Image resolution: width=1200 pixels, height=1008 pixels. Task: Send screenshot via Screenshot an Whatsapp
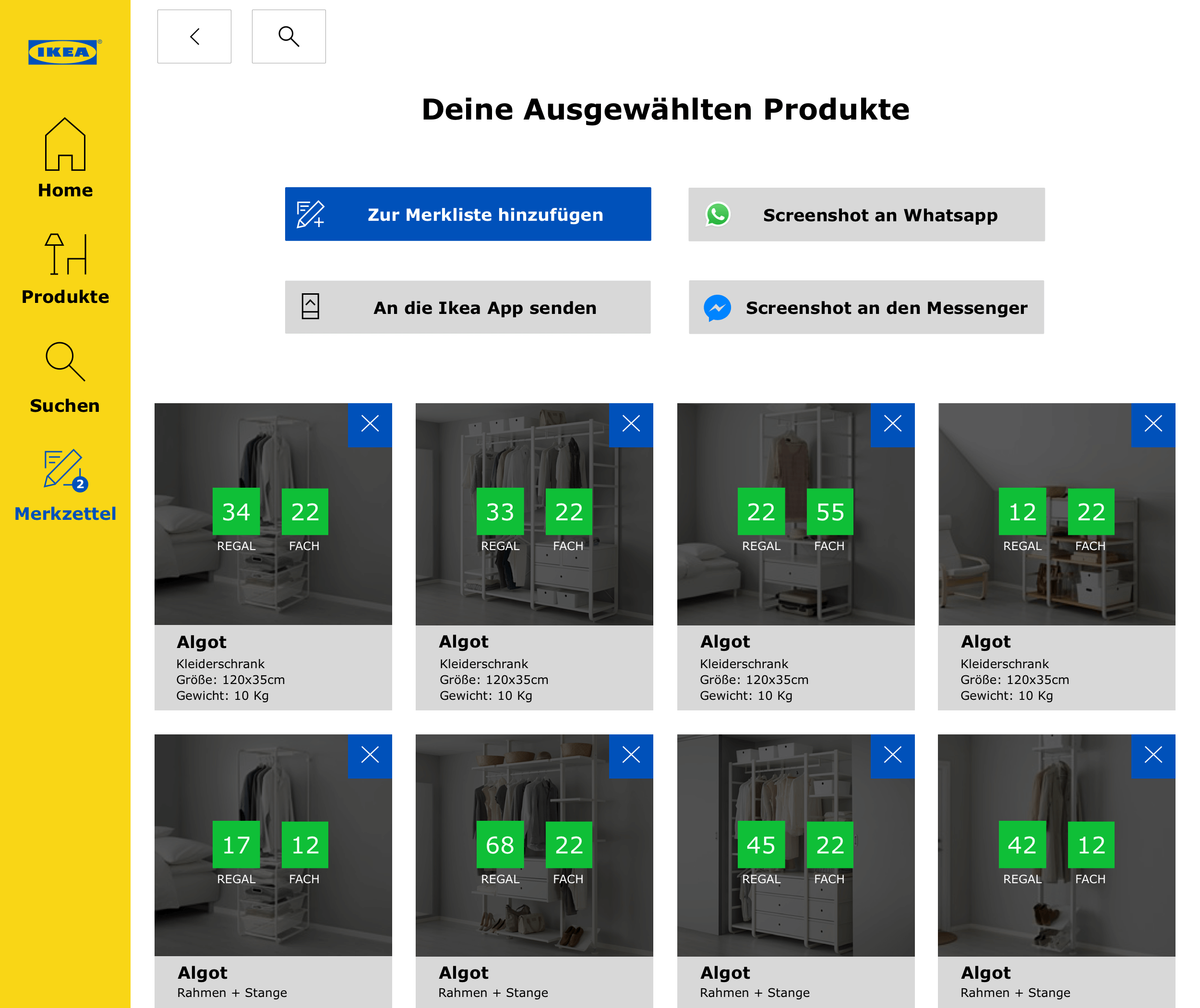coord(866,214)
